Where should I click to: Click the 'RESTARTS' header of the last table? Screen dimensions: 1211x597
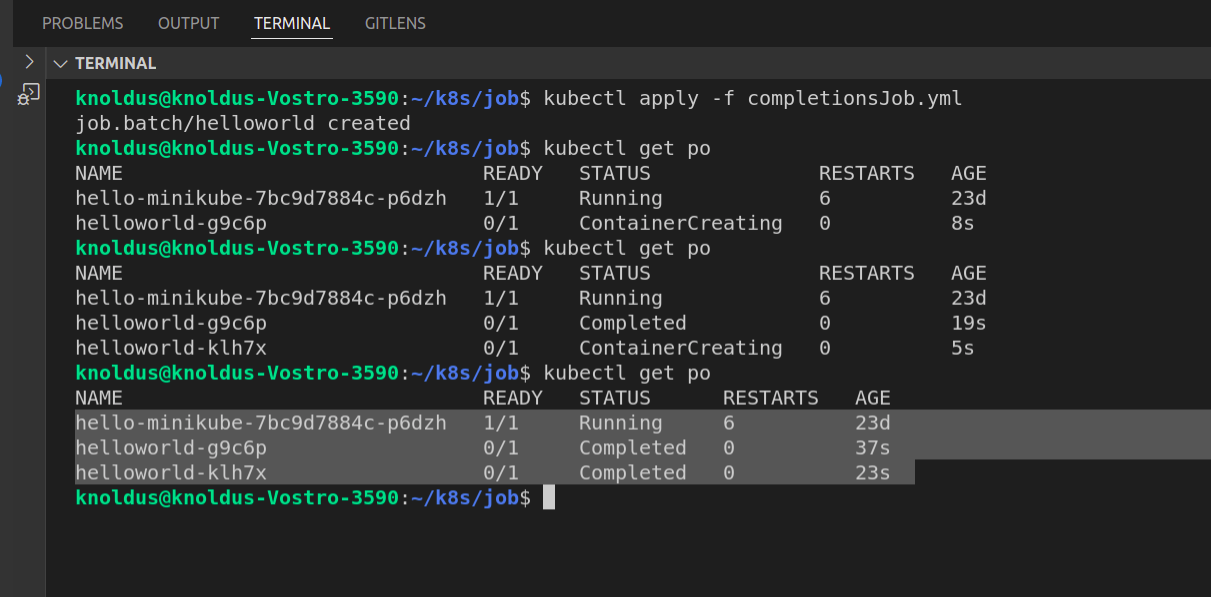[x=770, y=398]
